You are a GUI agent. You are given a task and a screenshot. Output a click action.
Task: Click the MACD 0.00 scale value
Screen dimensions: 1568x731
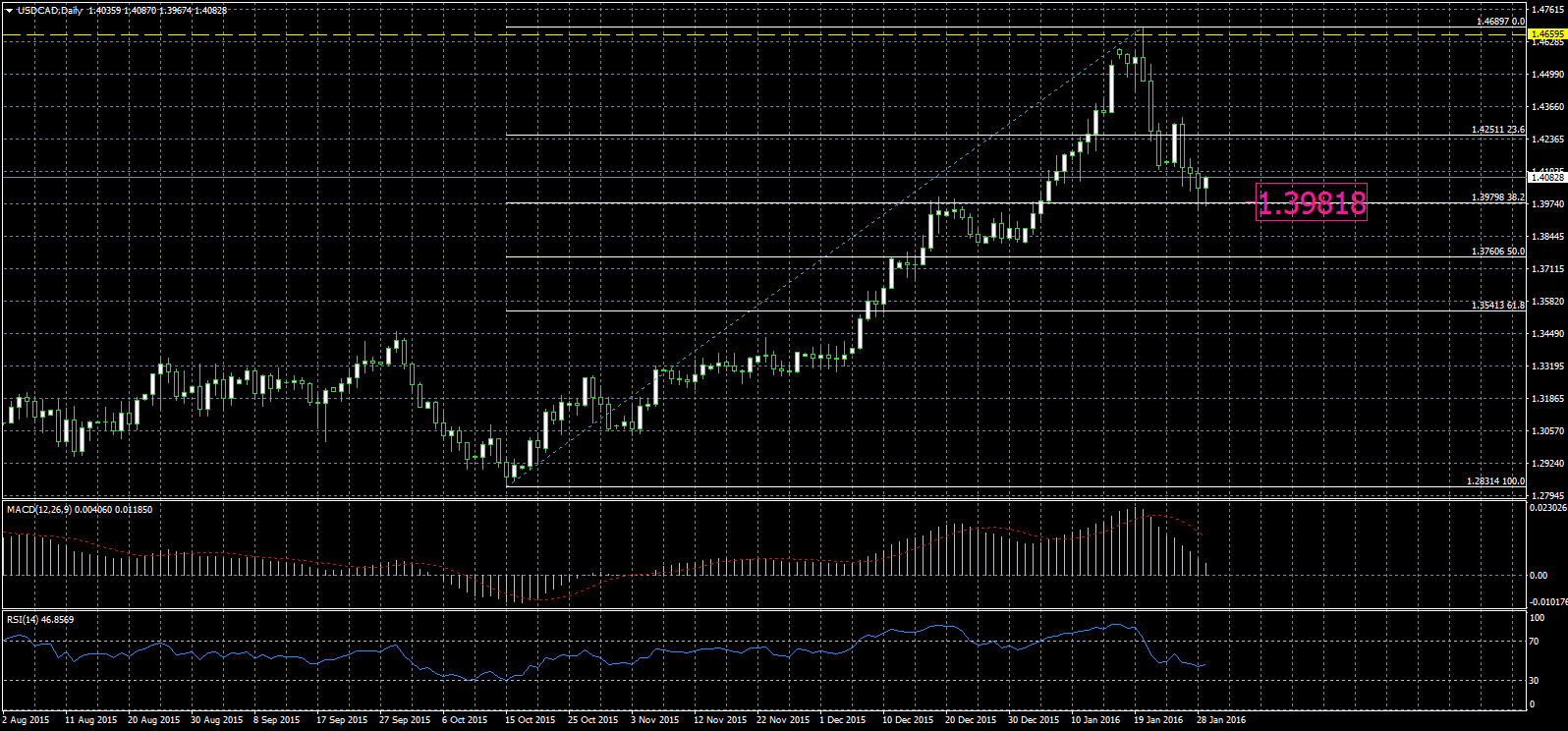tap(1539, 576)
